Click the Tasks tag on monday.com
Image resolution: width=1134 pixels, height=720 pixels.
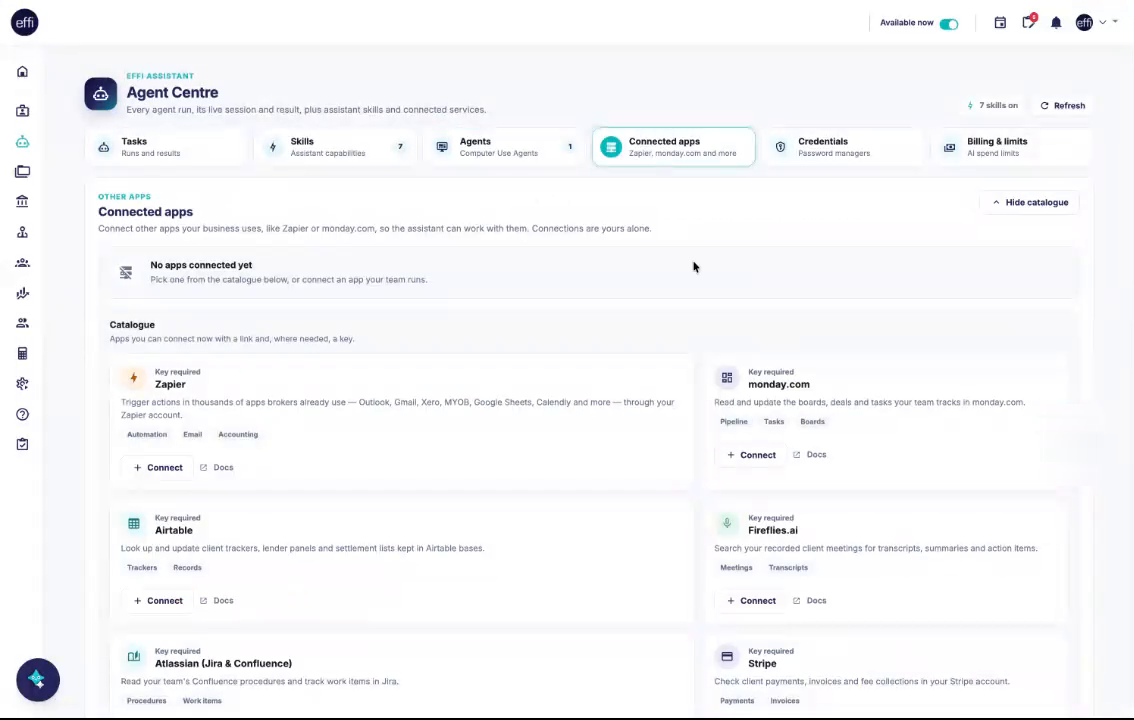point(774,421)
